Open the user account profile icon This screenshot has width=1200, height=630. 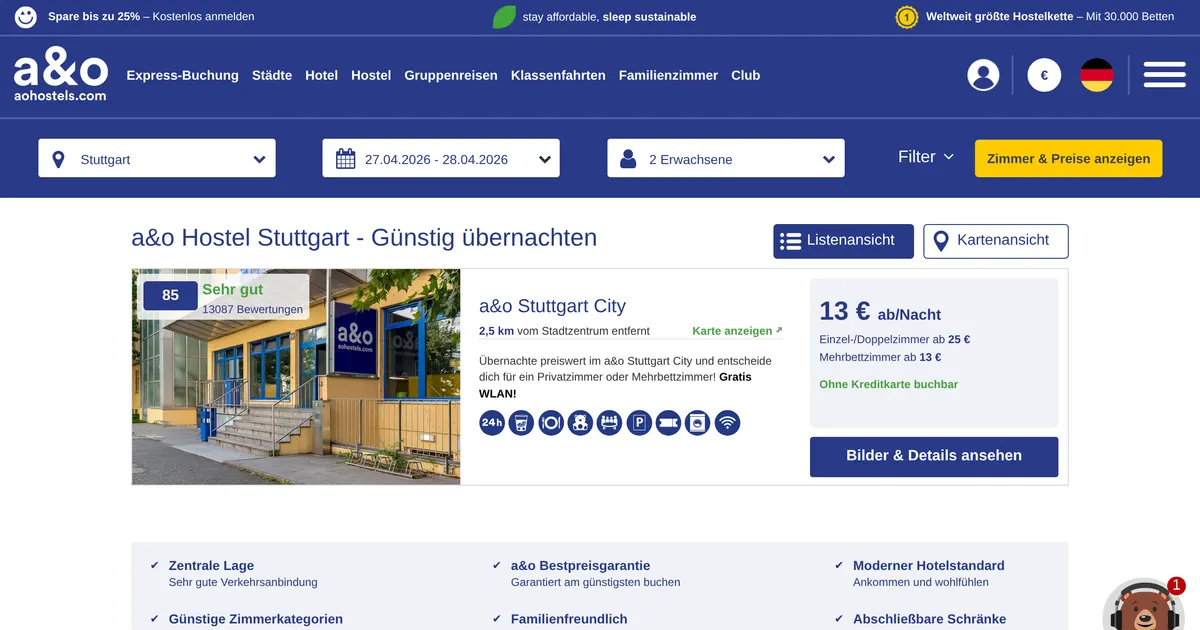click(x=983, y=75)
